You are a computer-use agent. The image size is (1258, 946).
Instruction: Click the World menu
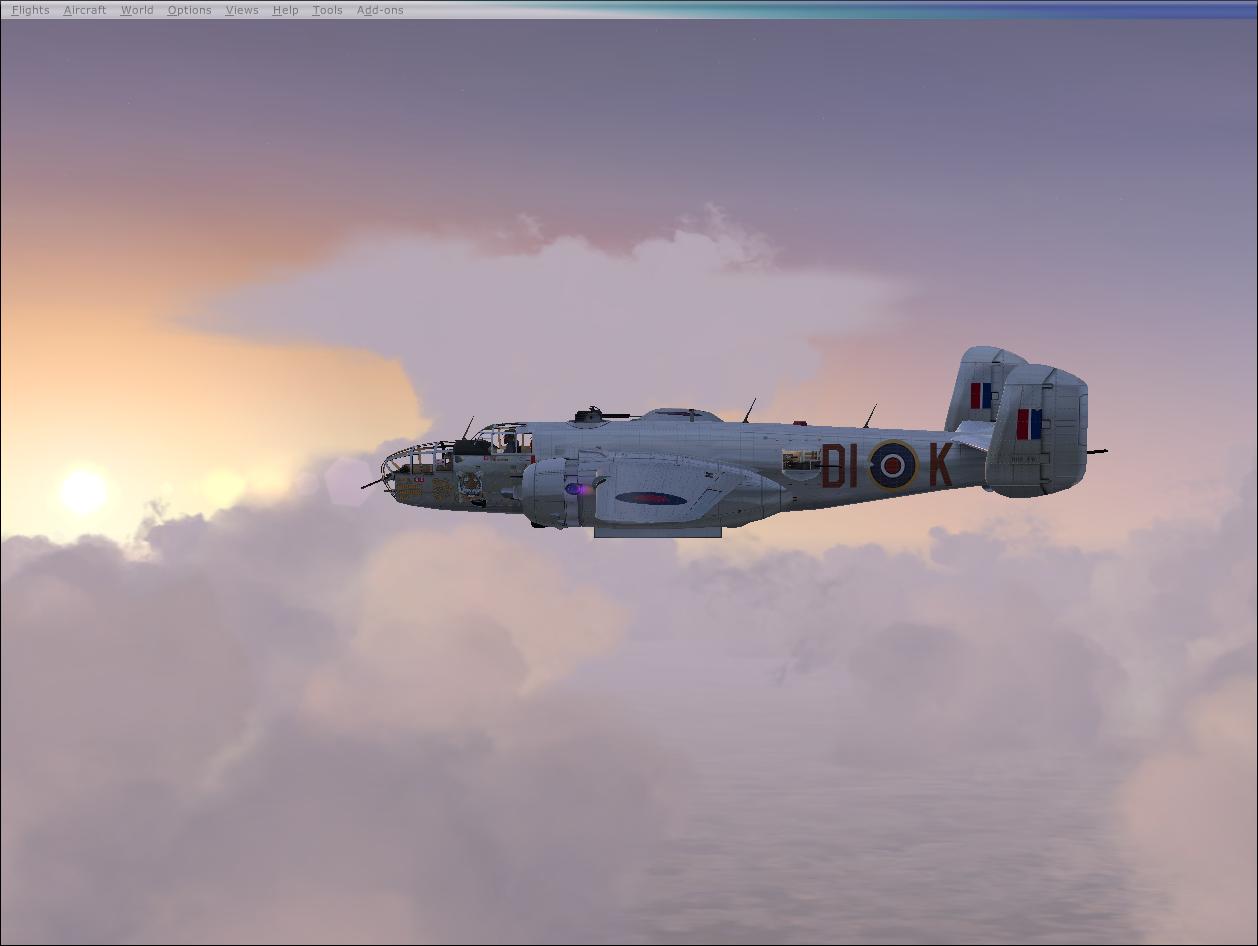coord(137,10)
